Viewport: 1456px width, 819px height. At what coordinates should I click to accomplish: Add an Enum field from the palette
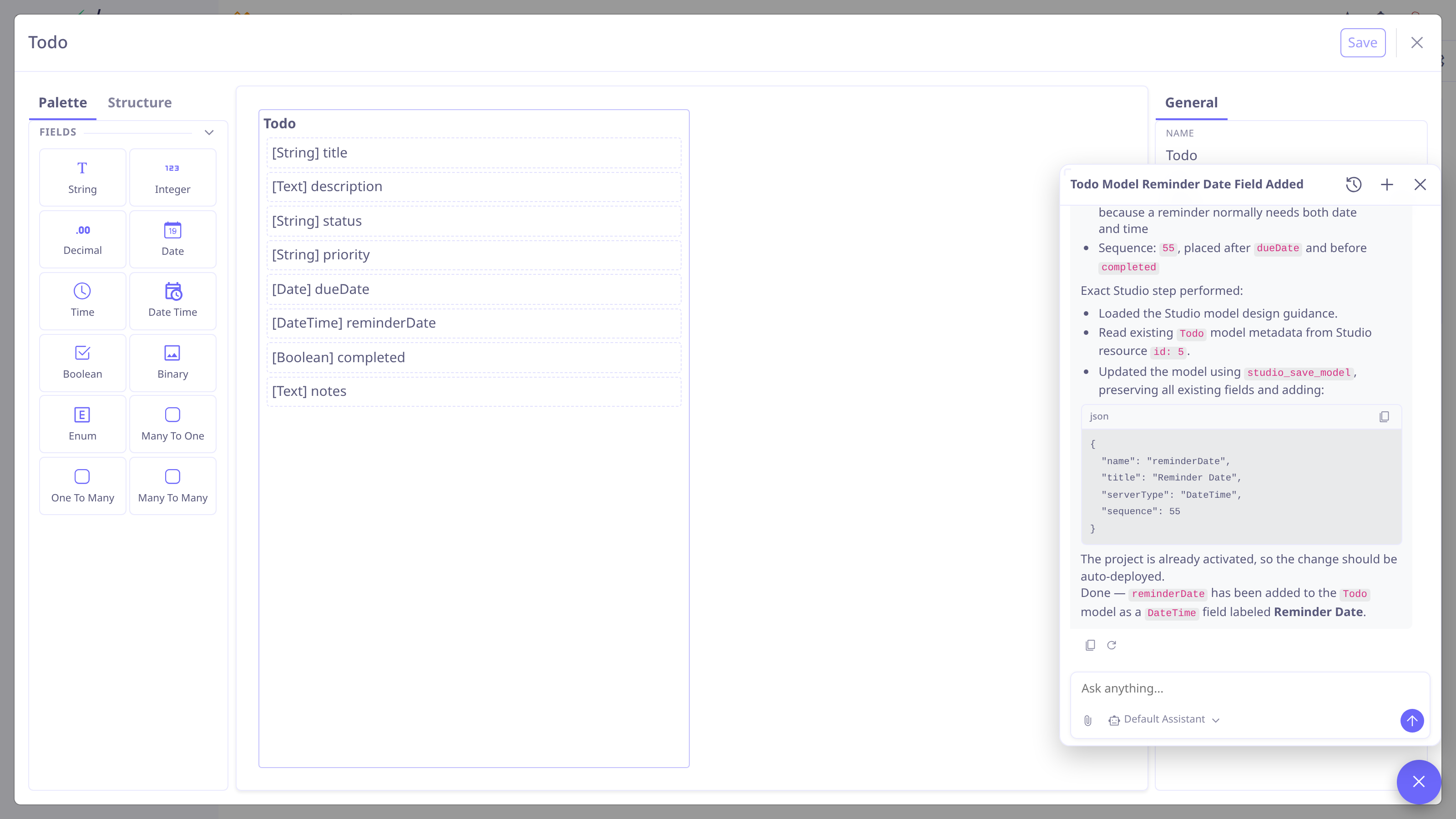click(82, 424)
